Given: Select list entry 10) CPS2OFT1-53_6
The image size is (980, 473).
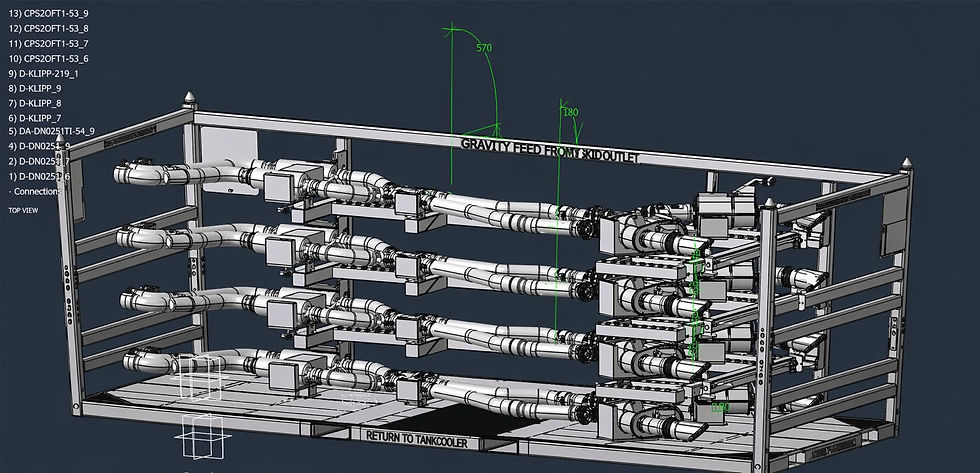Looking at the screenshot, I should tap(48, 58).
